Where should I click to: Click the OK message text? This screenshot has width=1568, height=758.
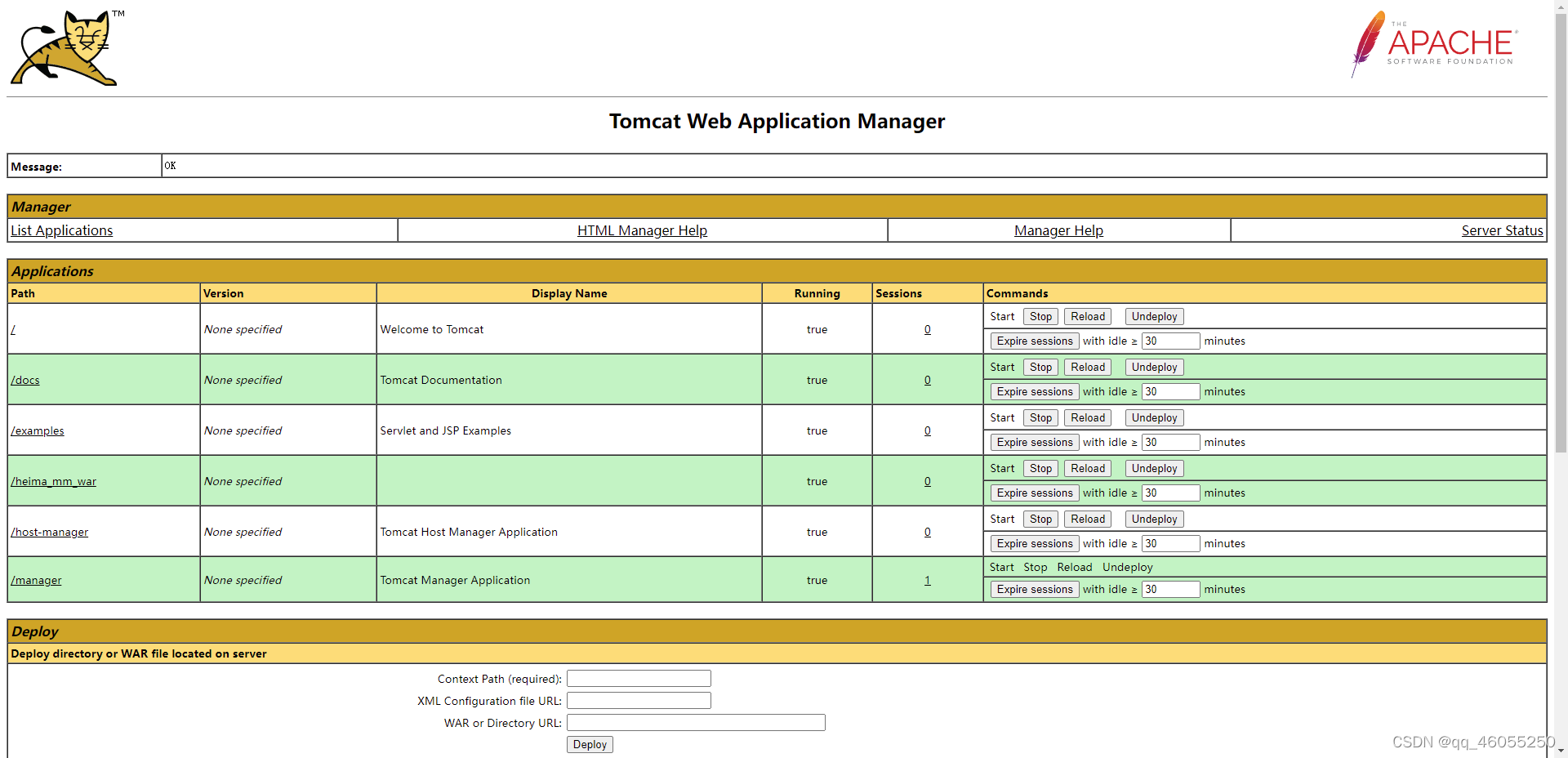170,166
